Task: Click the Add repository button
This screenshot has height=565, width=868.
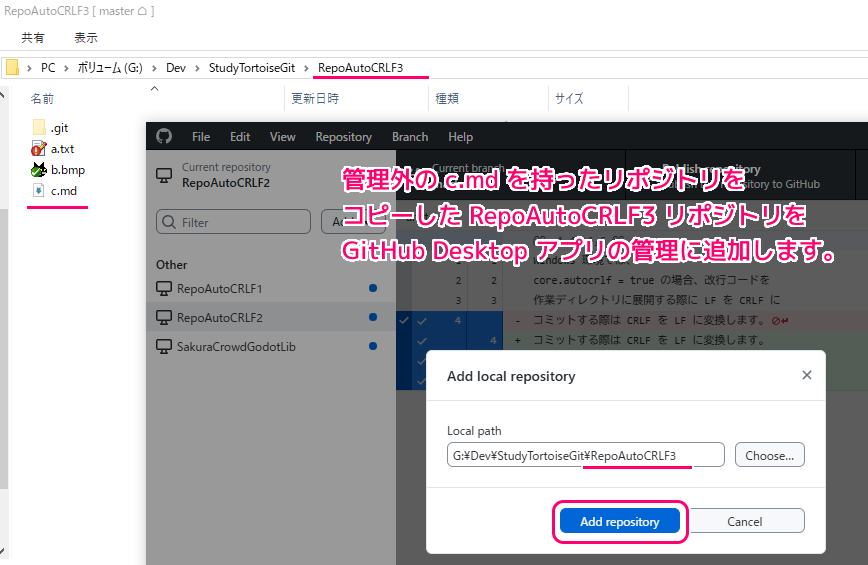Action: (619, 521)
